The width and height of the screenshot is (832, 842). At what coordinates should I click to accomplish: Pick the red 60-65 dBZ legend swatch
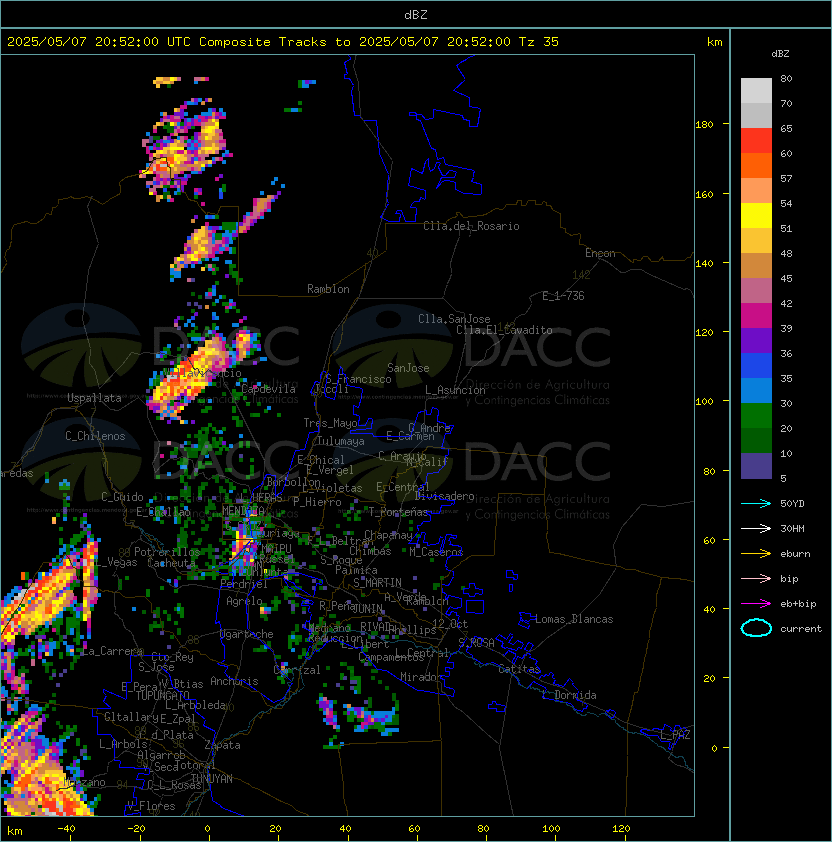[756, 141]
